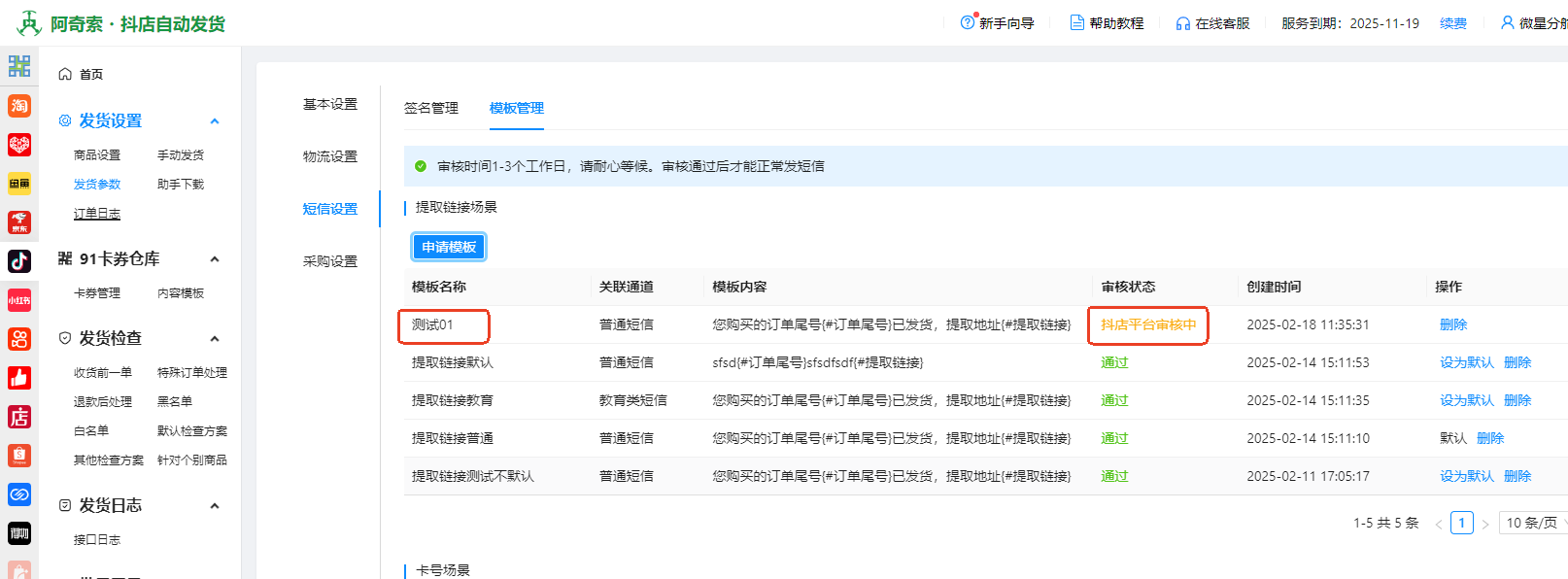The height and width of the screenshot is (579, 1568).
Task: Open the red thumbs-up platform icon
Action: (x=19, y=378)
